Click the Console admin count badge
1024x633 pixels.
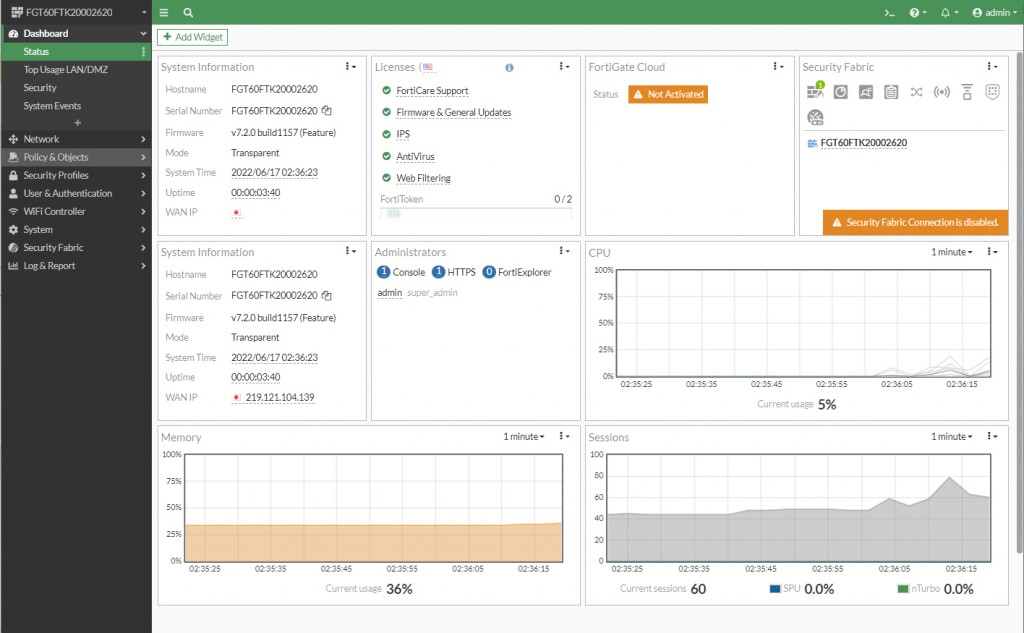point(383,272)
